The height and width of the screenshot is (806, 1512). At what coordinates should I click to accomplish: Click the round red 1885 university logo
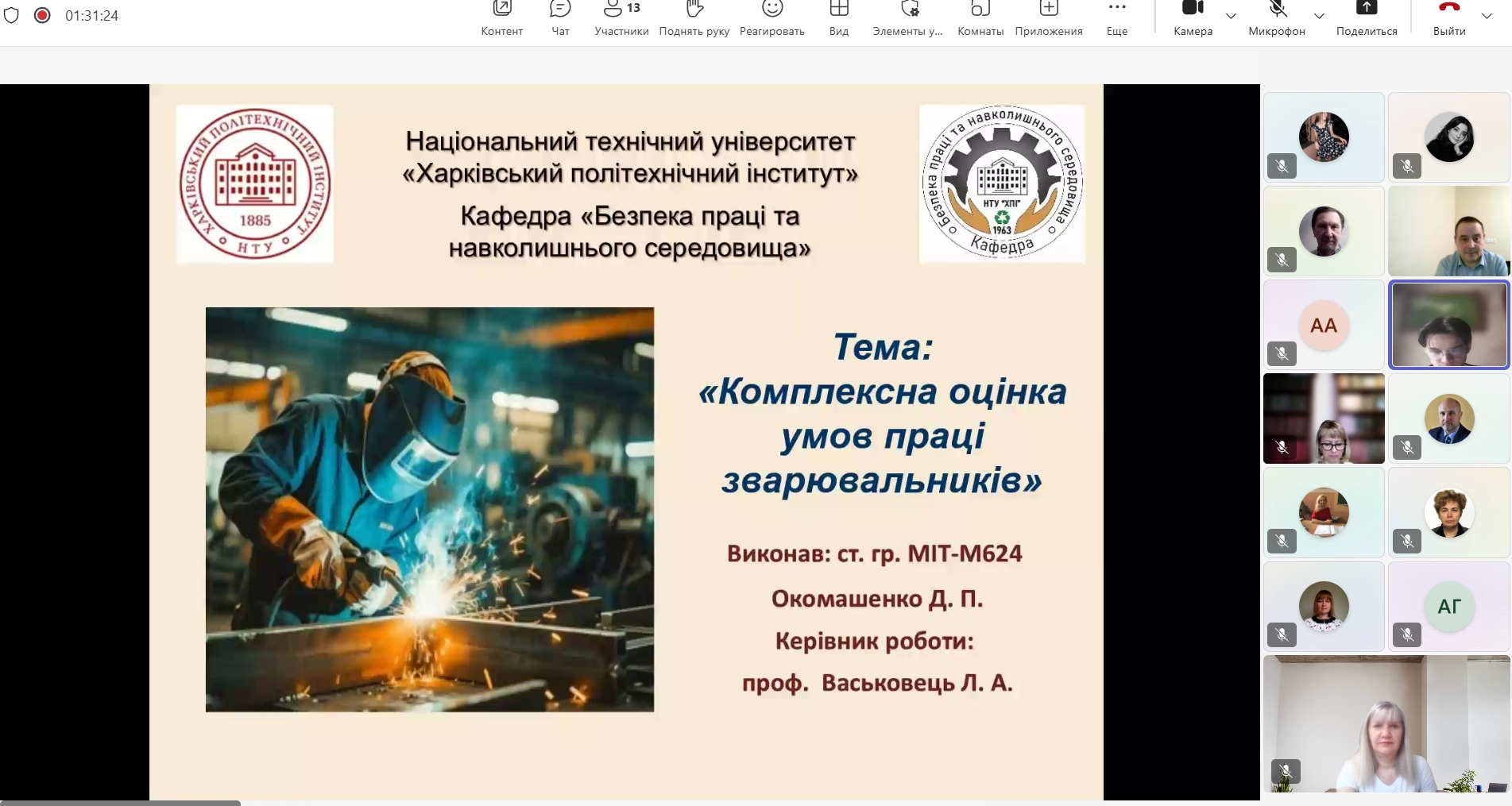click(255, 184)
